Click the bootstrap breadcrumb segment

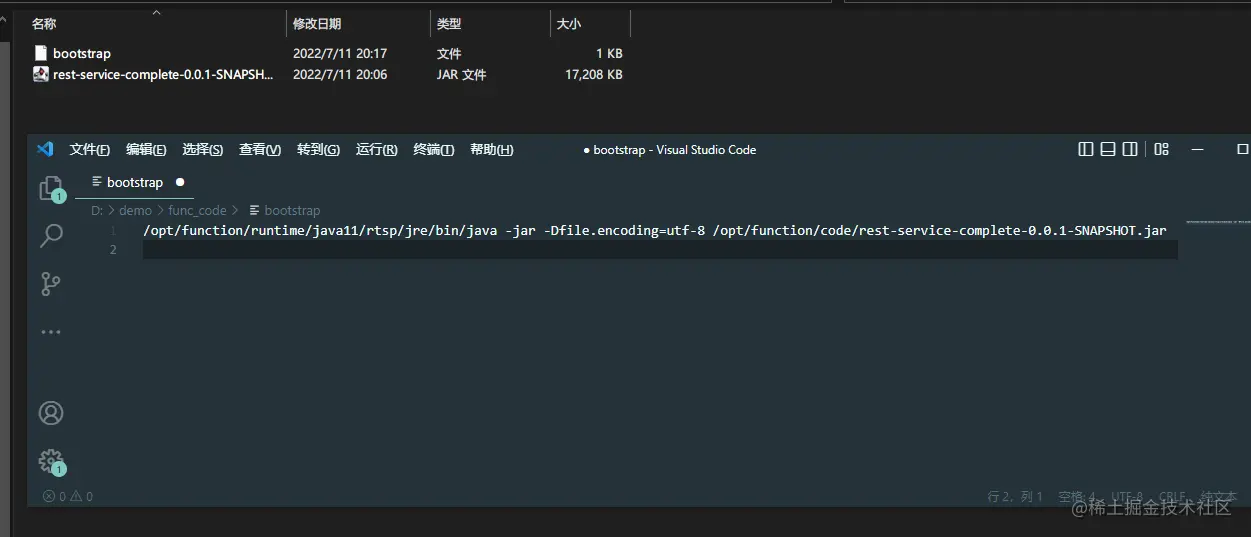[x=285, y=210]
